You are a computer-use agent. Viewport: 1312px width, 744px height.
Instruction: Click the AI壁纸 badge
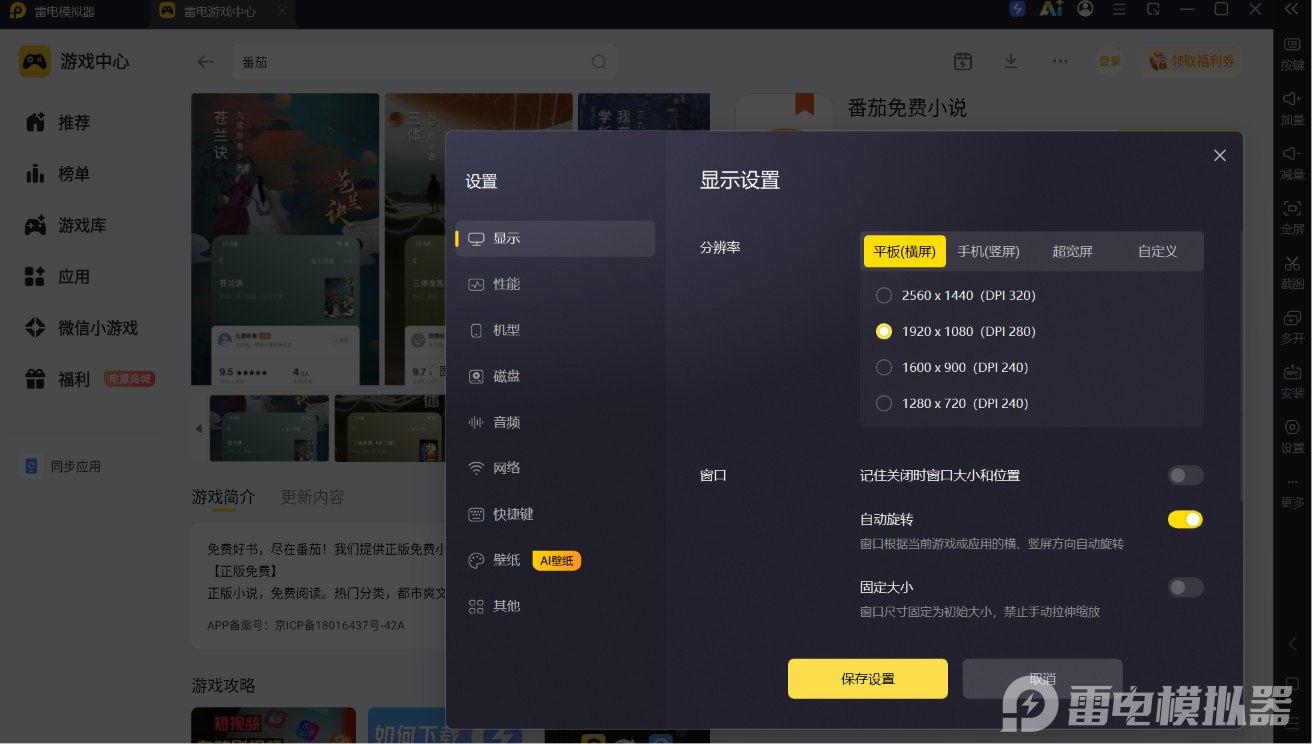click(557, 561)
